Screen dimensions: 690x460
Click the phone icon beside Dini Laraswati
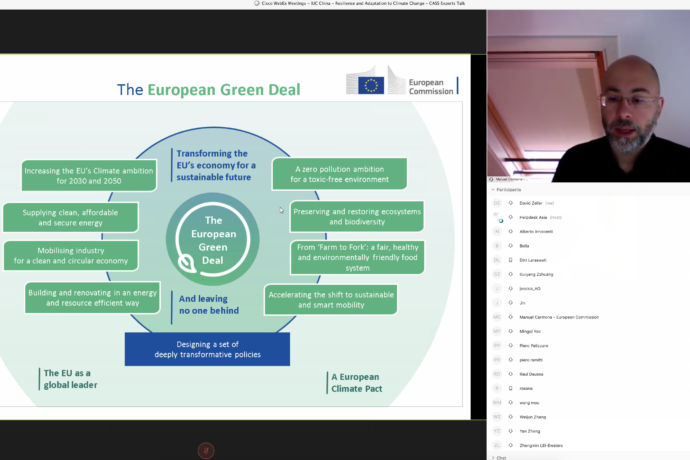tap(510, 260)
